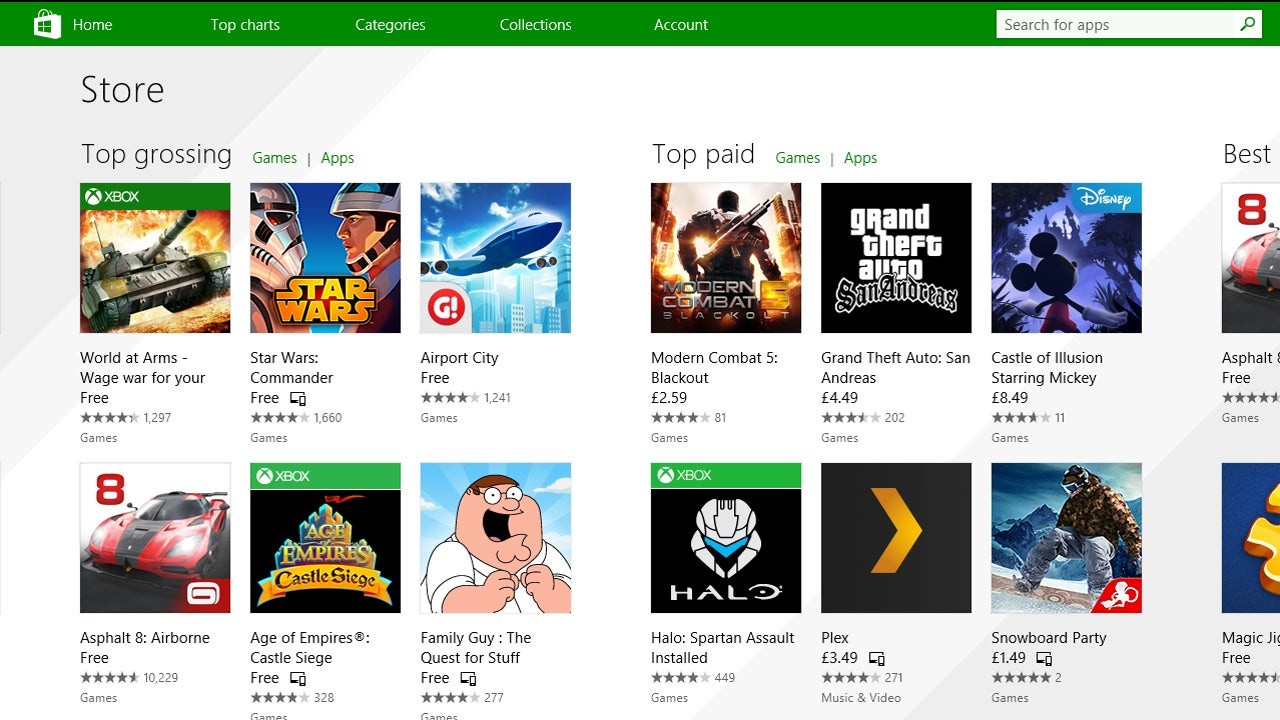Open the Top charts menu

245,25
